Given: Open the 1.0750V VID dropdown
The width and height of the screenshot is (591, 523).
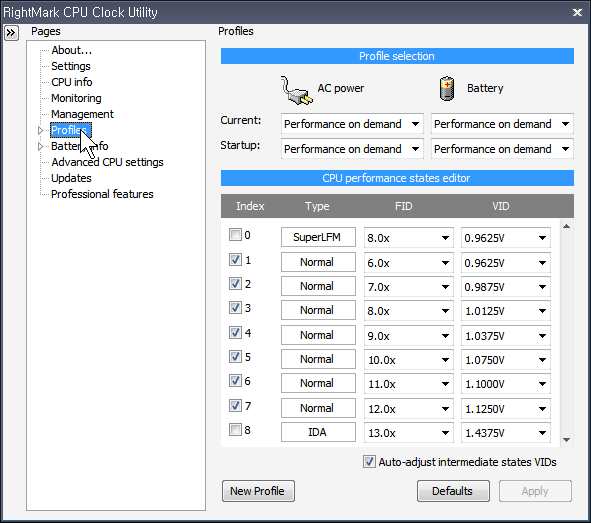Looking at the screenshot, I should pos(506,360).
